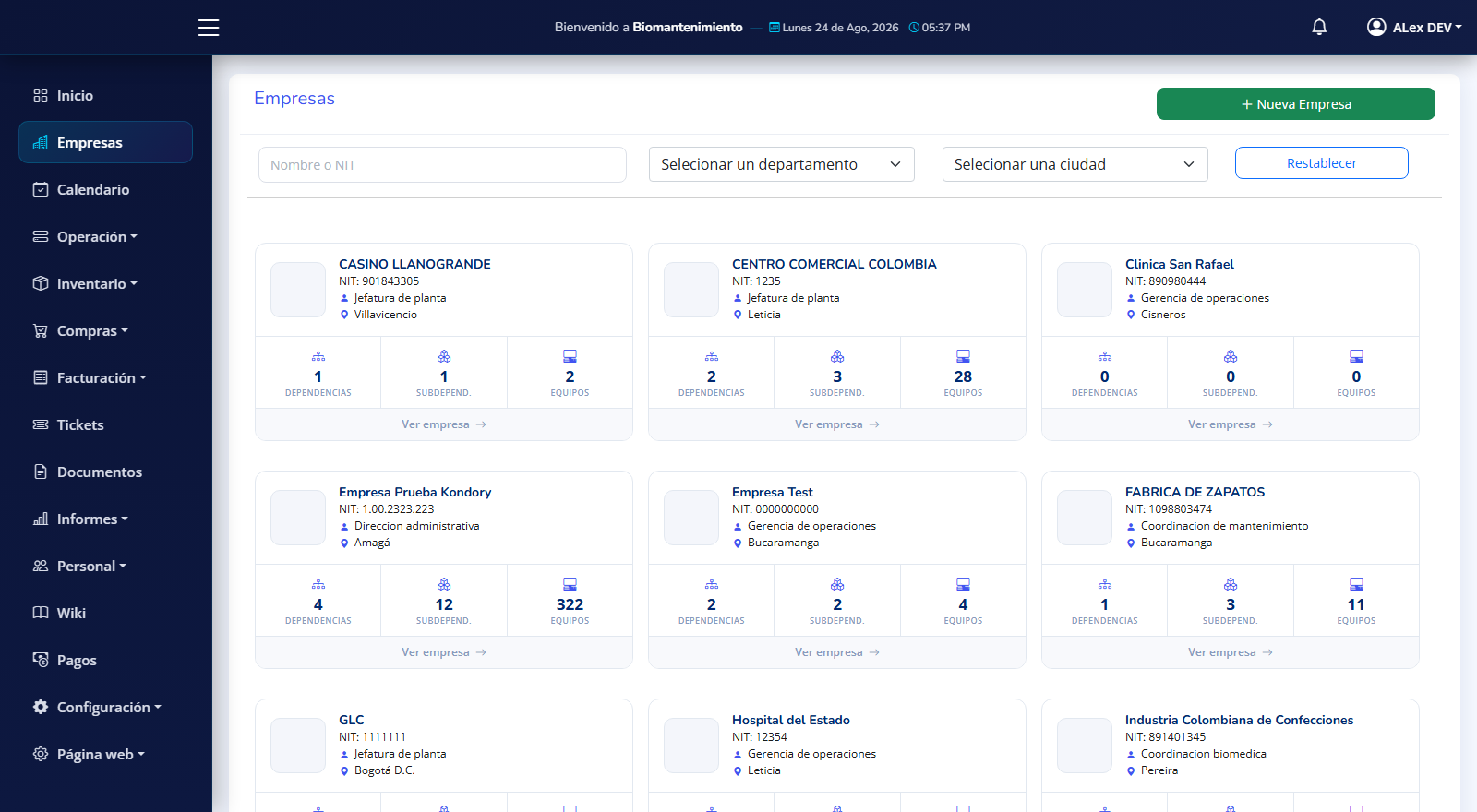The width and height of the screenshot is (1477, 812).
Task: Click the Pagos payment icon
Action: [41, 660]
